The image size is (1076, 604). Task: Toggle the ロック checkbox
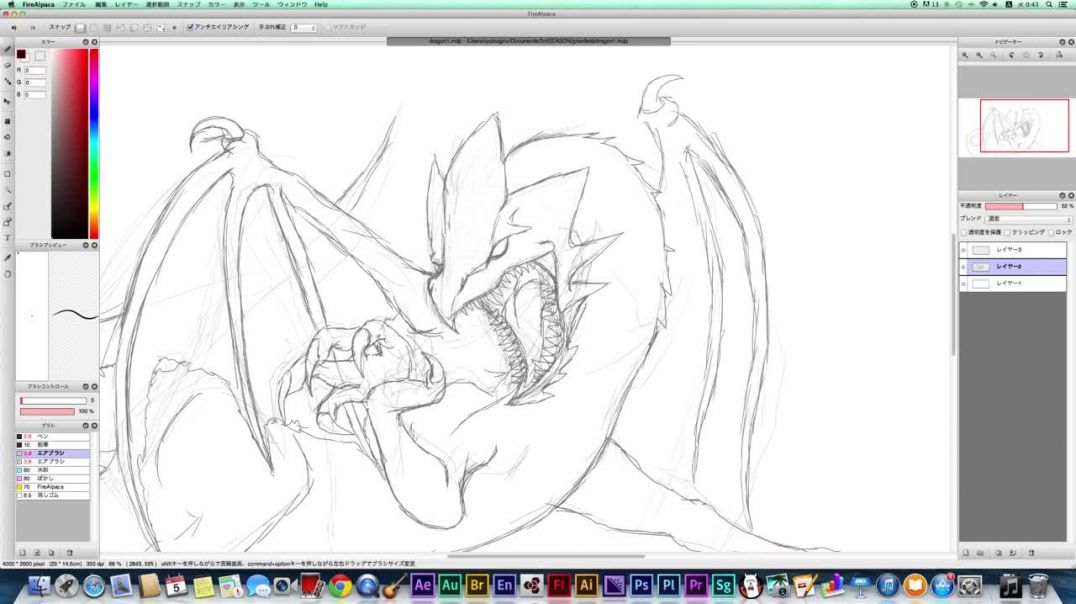click(1051, 233)
